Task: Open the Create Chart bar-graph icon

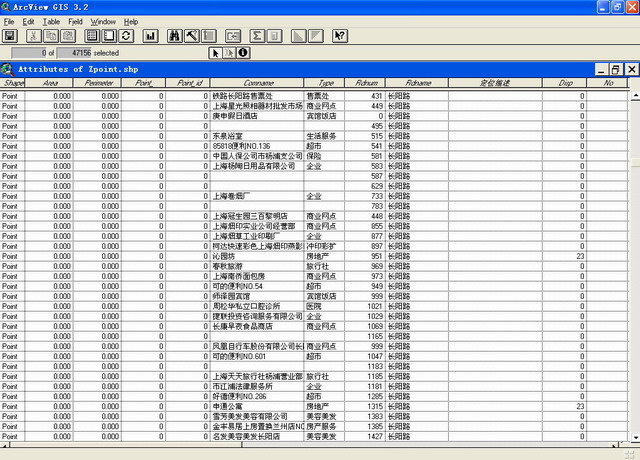Action: [150, 36]
